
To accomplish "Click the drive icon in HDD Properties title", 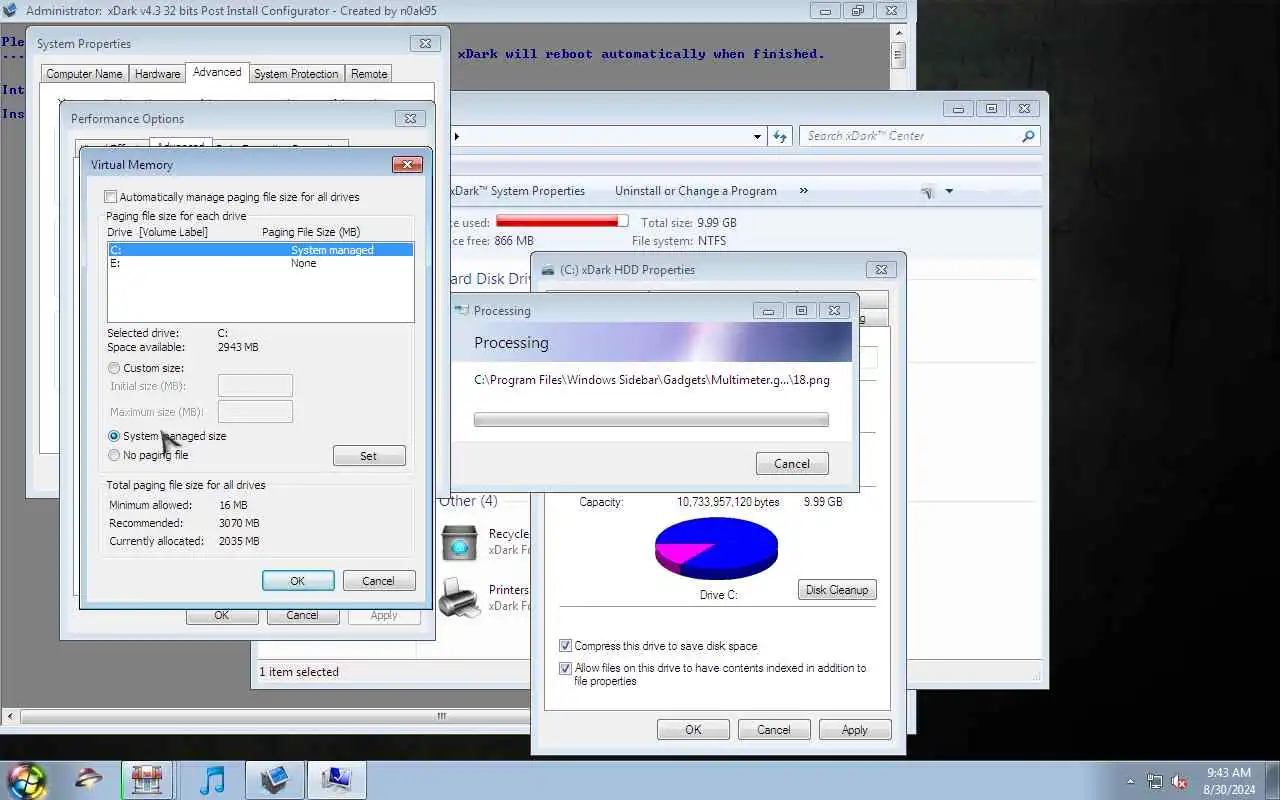I will [x=548, y=270].
